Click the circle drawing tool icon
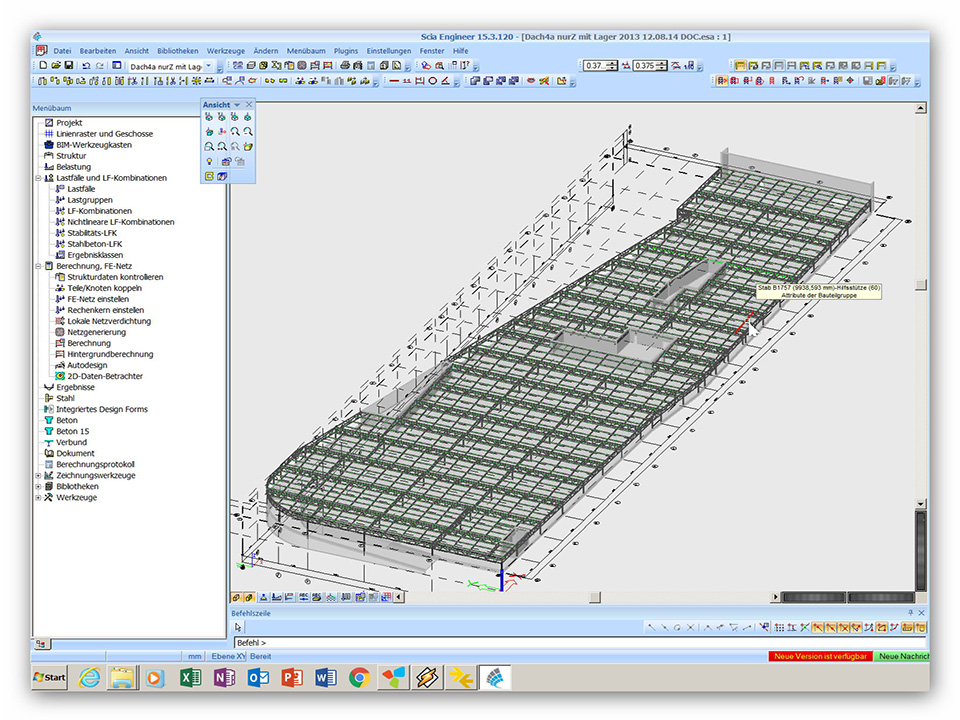Screen dimensions: 960x720 (x=433, y=81)
